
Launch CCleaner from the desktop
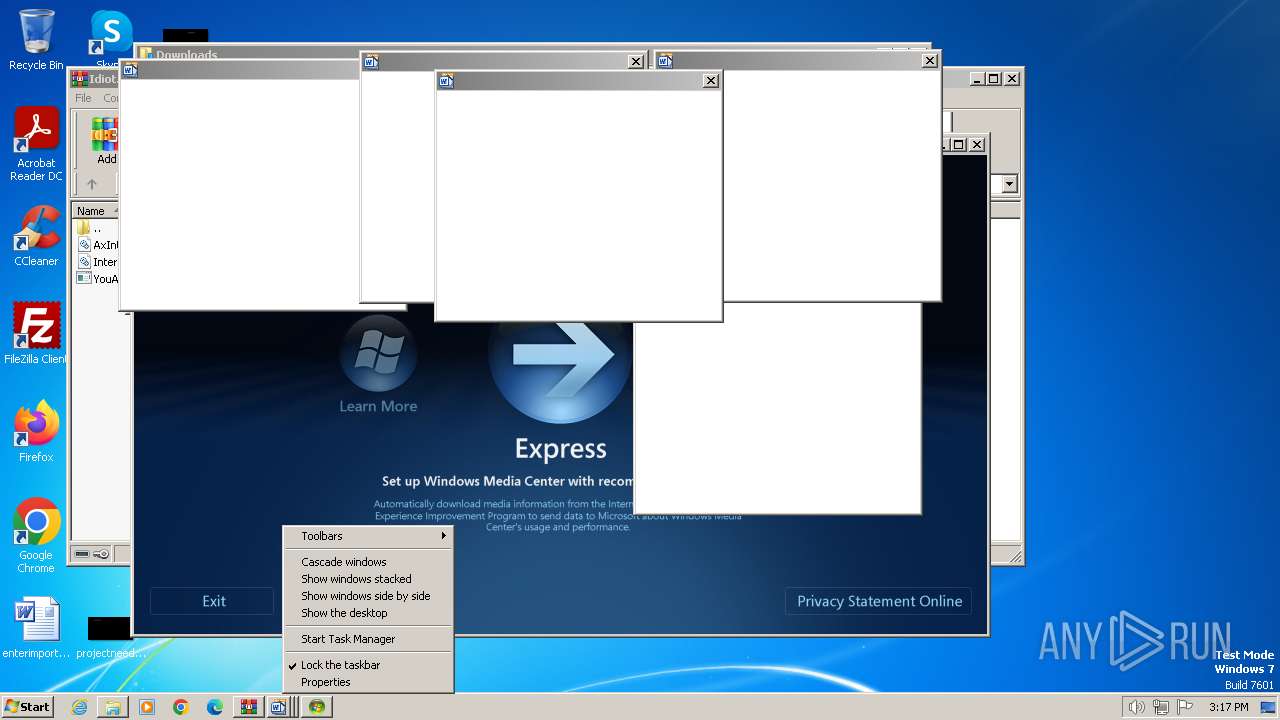pos(36,236)
